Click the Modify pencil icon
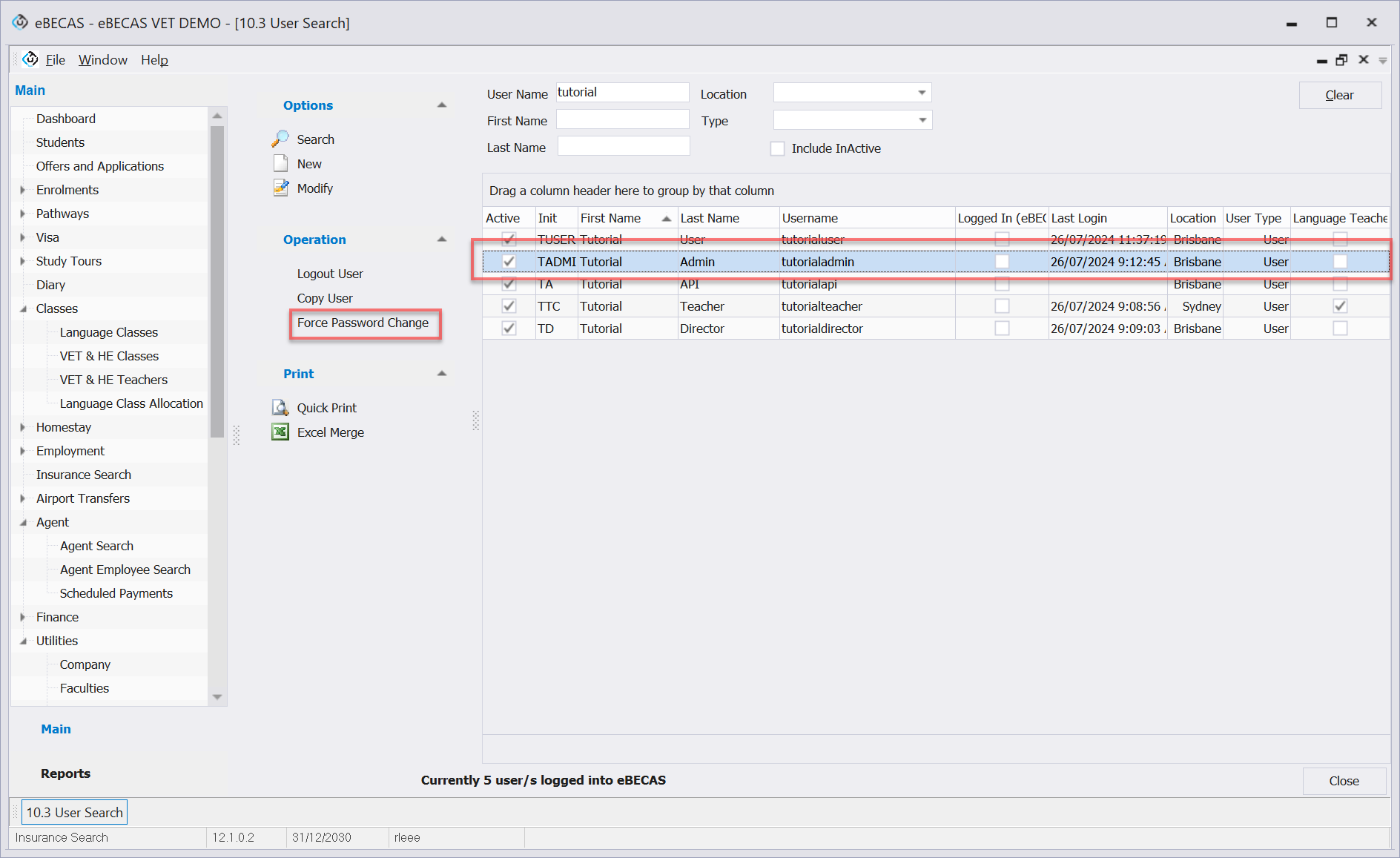Screen dimensions: 1400x858 (x=280, y=188)
